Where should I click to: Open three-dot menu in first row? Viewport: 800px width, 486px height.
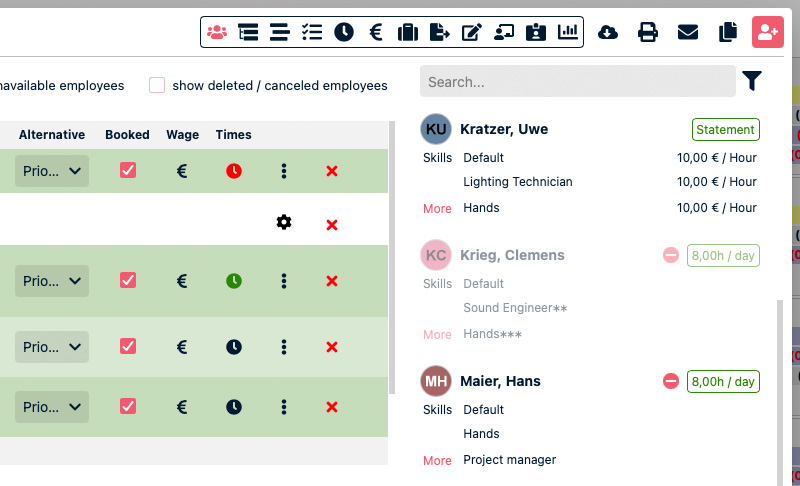click(x=284, y=171)
